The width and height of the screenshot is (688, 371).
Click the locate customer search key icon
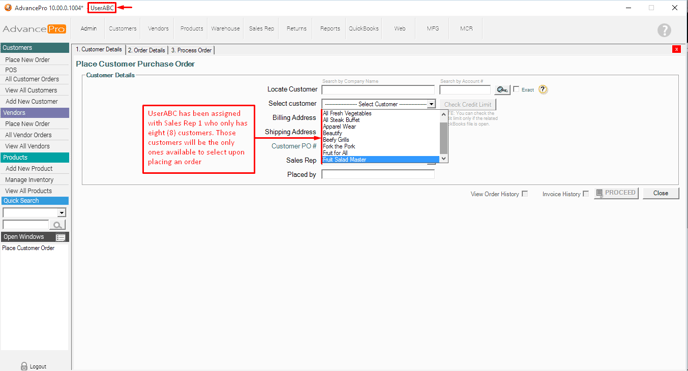(502, 89)
